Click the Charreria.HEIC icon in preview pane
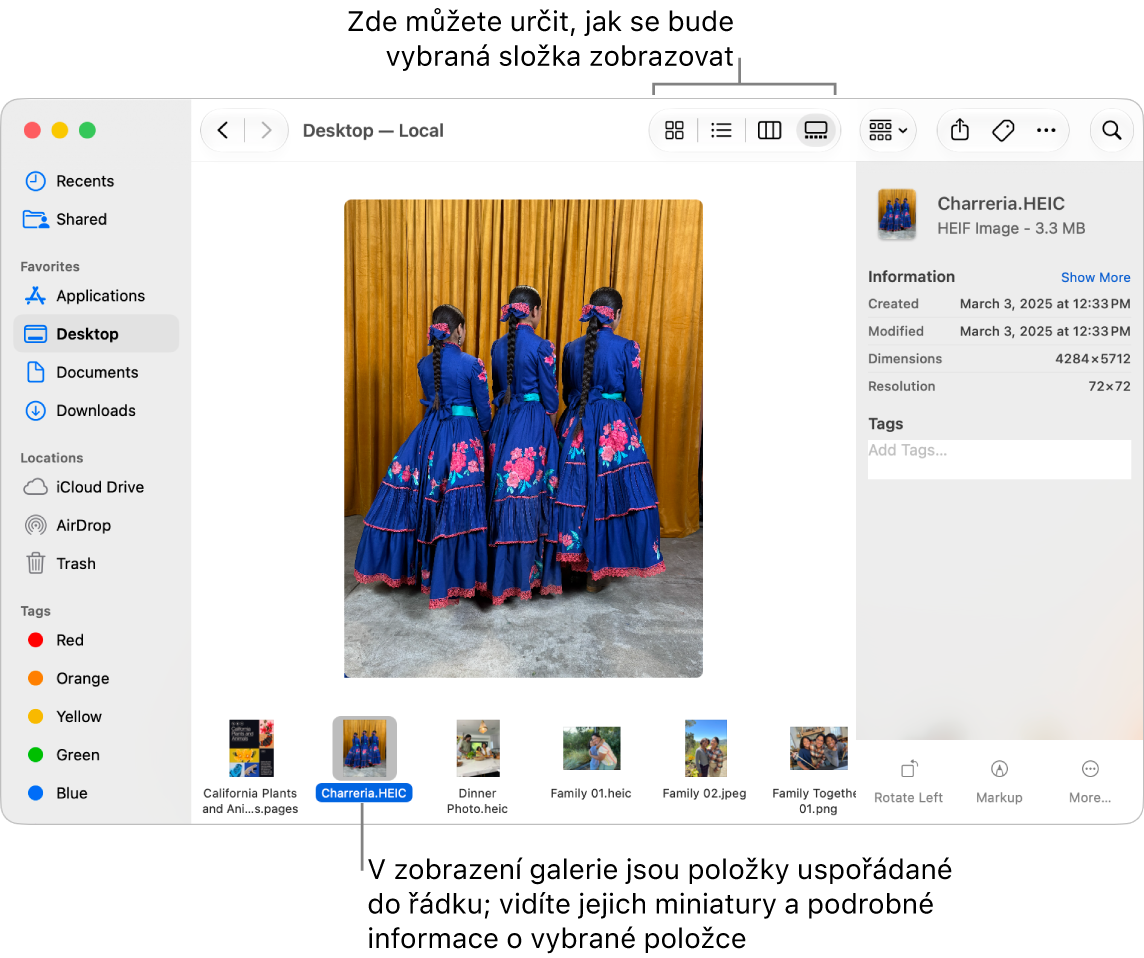This screenshot has height=958, width=1144. tap(897, 214)
